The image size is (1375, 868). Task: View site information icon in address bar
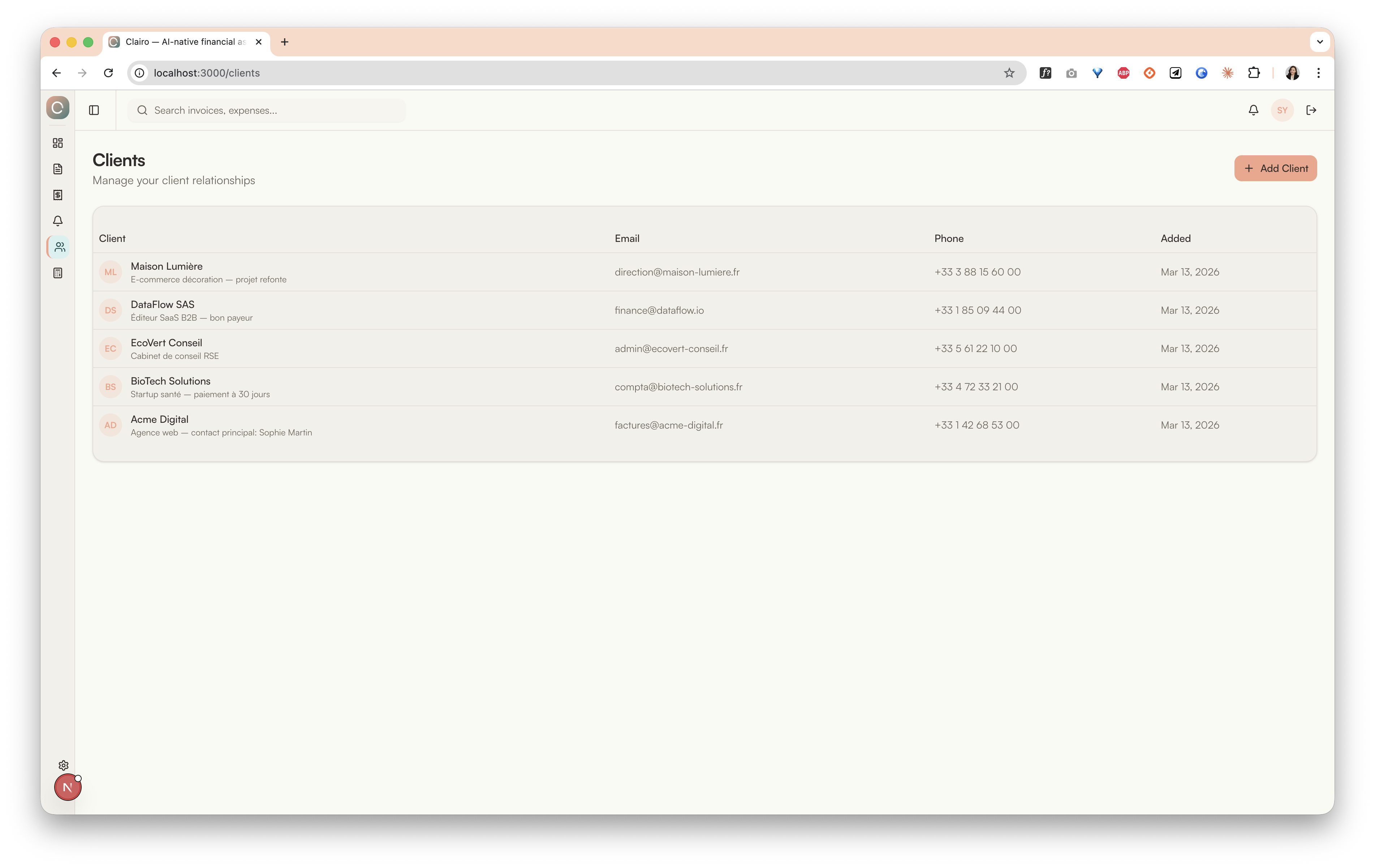[139, 73]
